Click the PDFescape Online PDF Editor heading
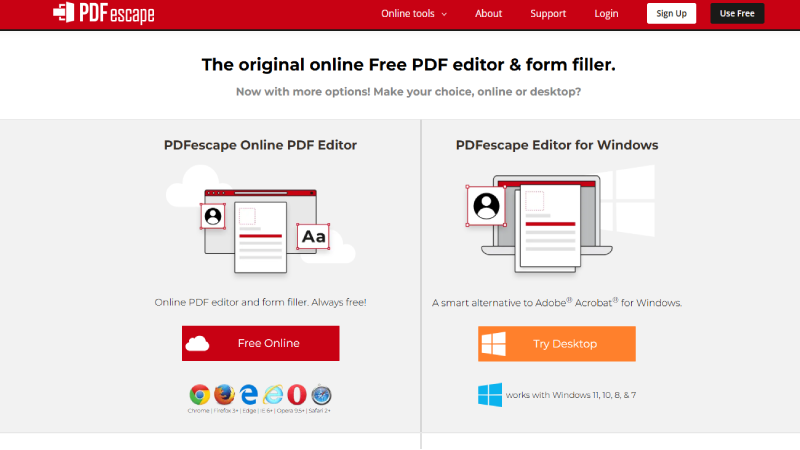800x450 pixels. coord(260,145)
